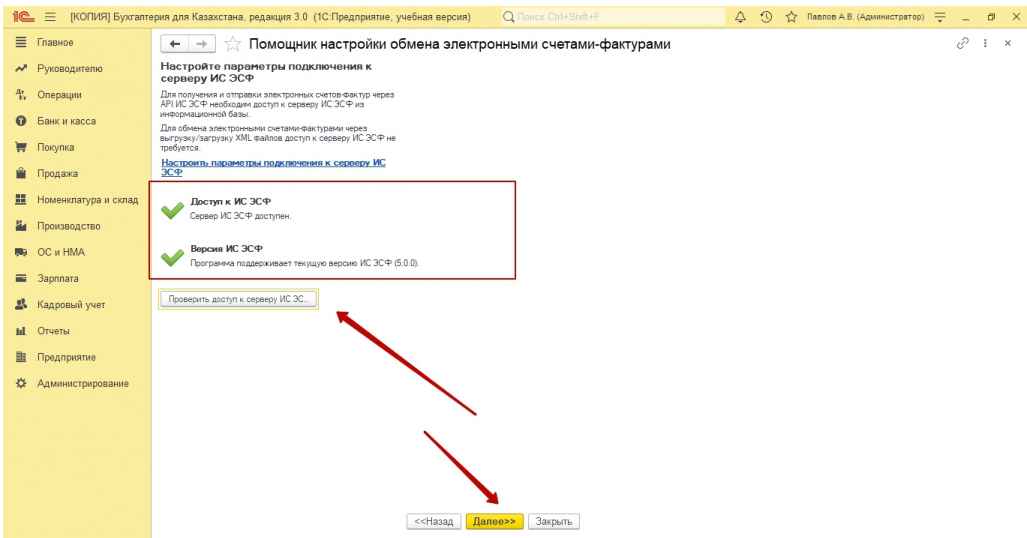Image resolution: width=1027 pixels, height=538 pixels.
Task: Click the Павлов А.В. (Администратор) username
Action: point(865,17)
